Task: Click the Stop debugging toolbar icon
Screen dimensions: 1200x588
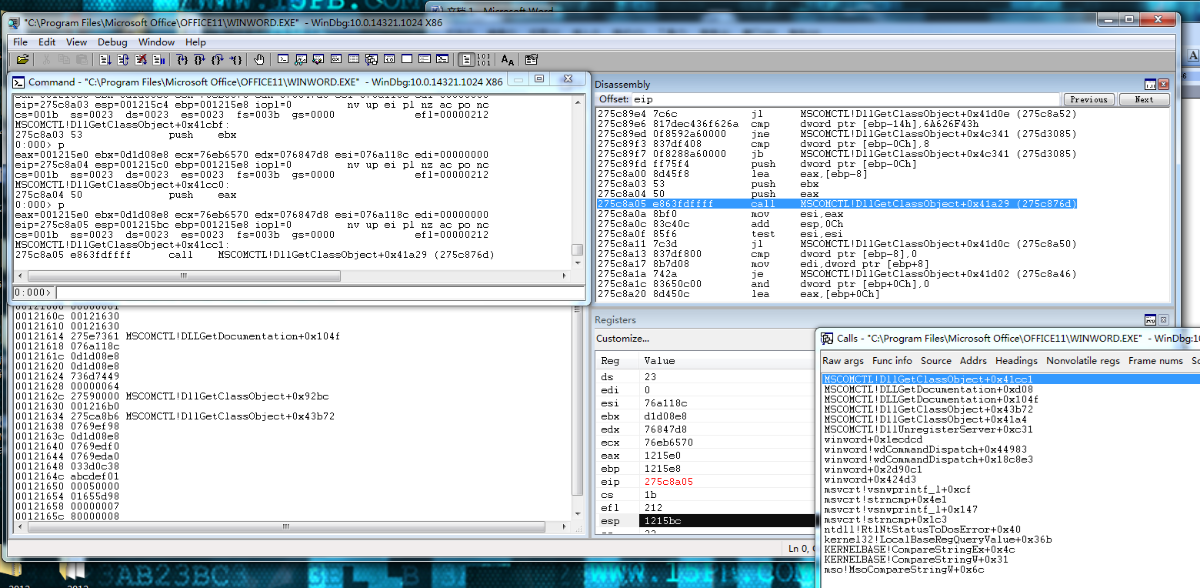Action: (141, 60)
